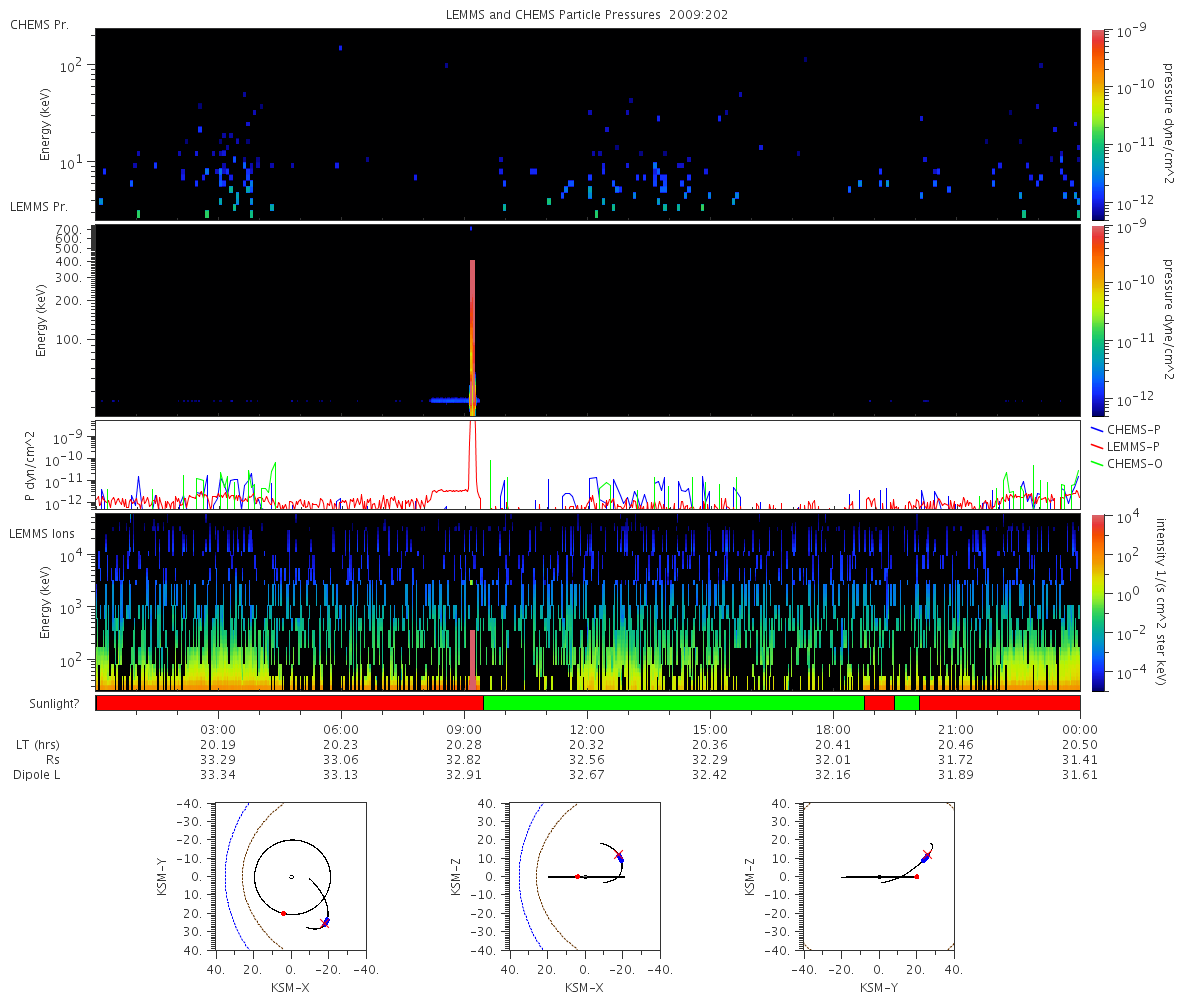Click the red X marker in KSM-X/KSM-Z plot
Viewport: 1200px width, 1000px height.
pos(619,855)
